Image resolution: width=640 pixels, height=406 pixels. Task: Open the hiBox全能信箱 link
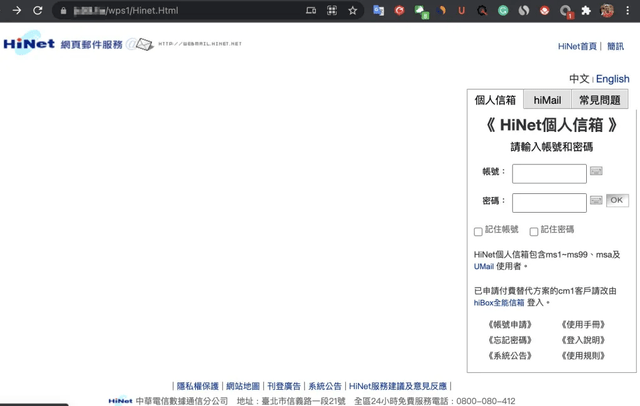click(x=499, y=303)
